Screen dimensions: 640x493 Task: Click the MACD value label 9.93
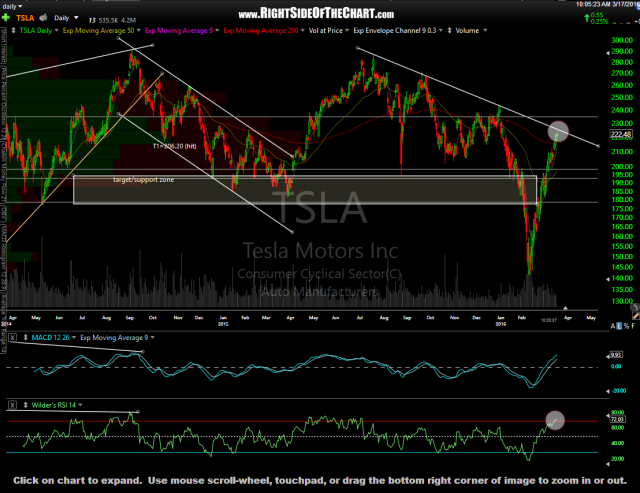[x=616, y=355]
